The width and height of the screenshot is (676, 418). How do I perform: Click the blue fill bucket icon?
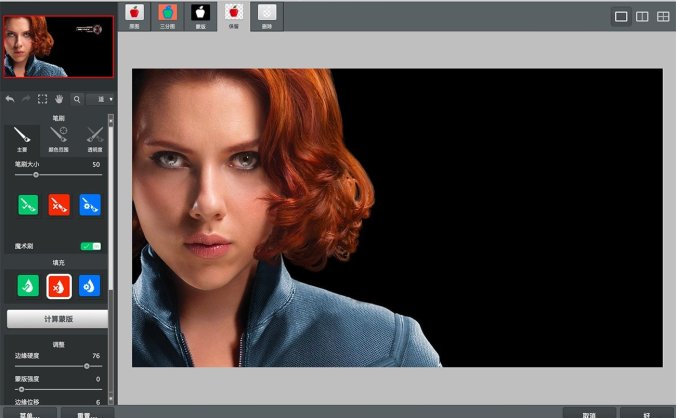point(90,284)
